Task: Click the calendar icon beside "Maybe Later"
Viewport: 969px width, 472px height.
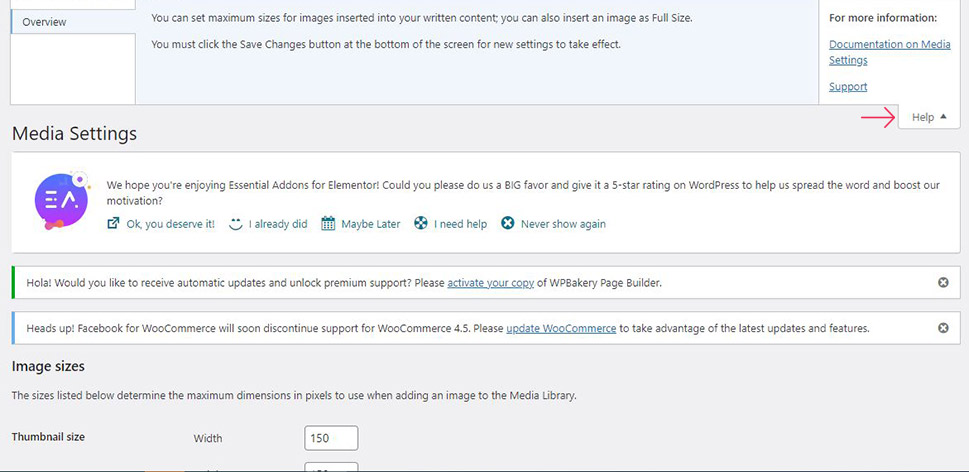Action: (x=328, y=224)
